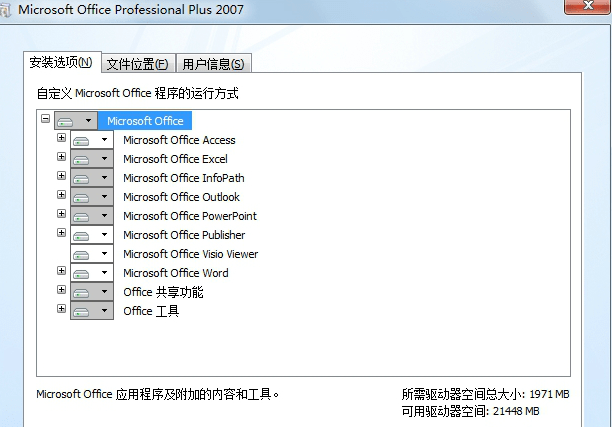
Task: Click the drive icon beside Visio Viewer
Action: [x=83, y=254]
